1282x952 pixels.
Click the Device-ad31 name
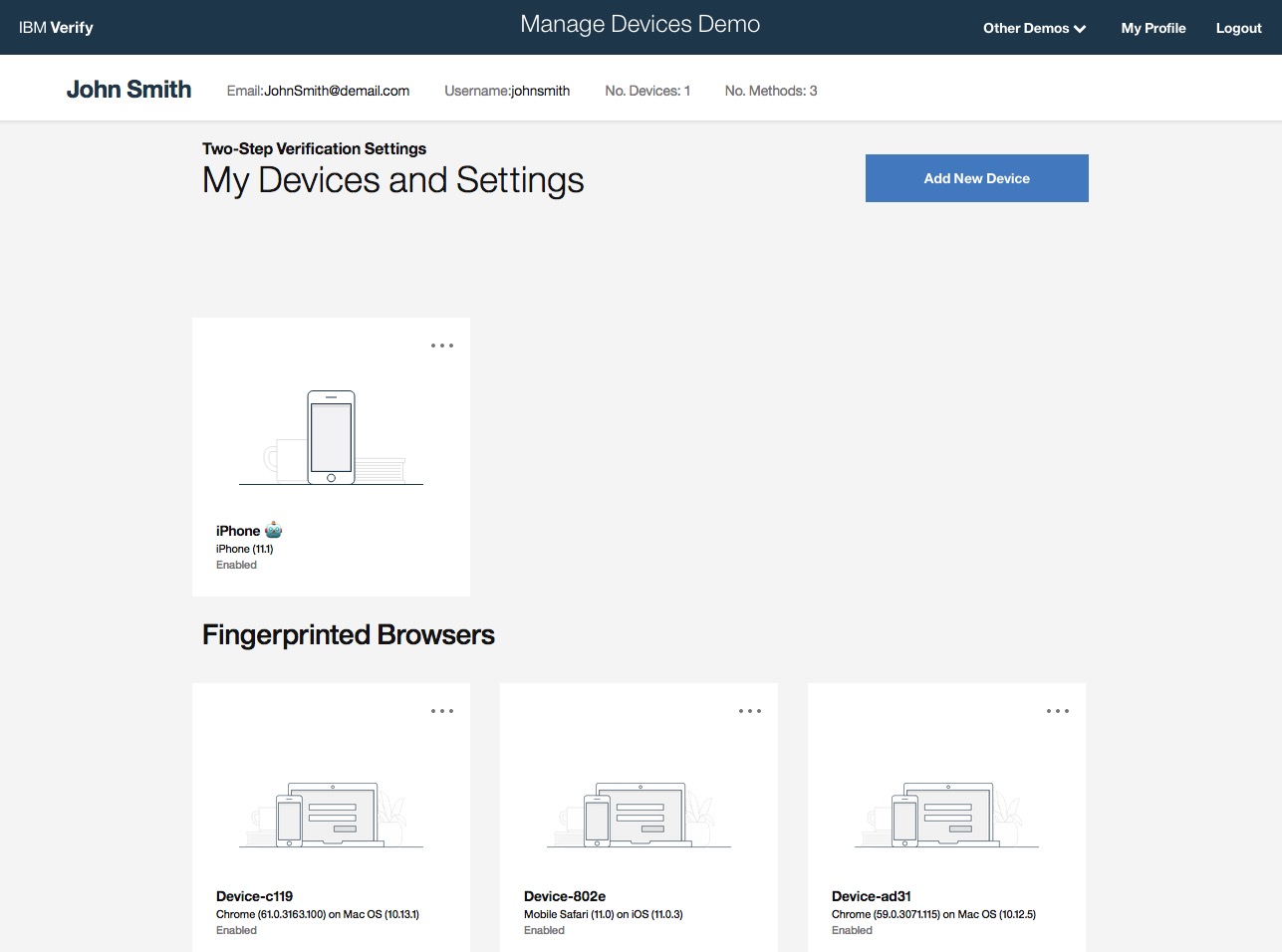[x=872, y=896]
